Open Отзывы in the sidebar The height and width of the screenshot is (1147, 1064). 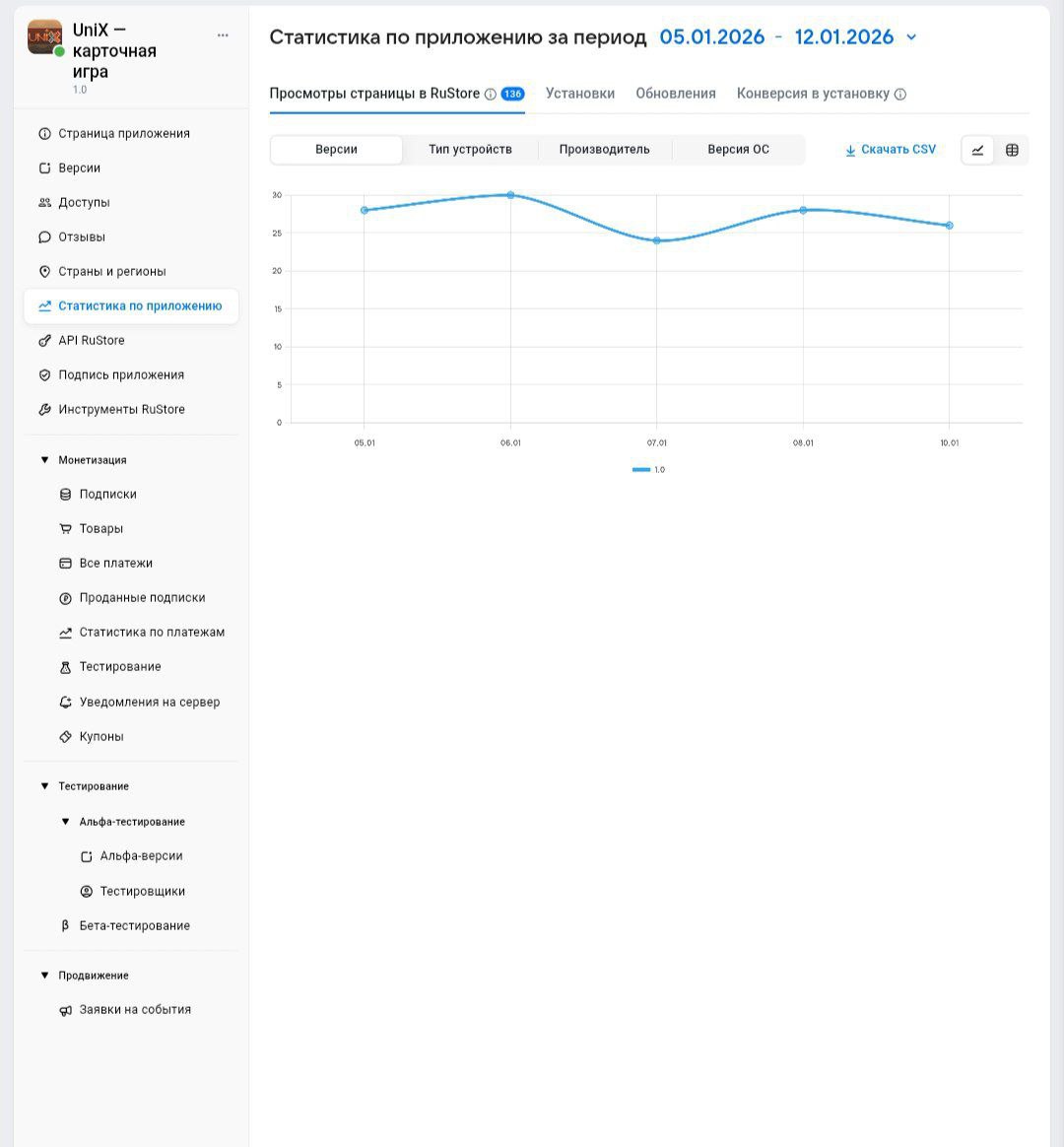point(81,237)
